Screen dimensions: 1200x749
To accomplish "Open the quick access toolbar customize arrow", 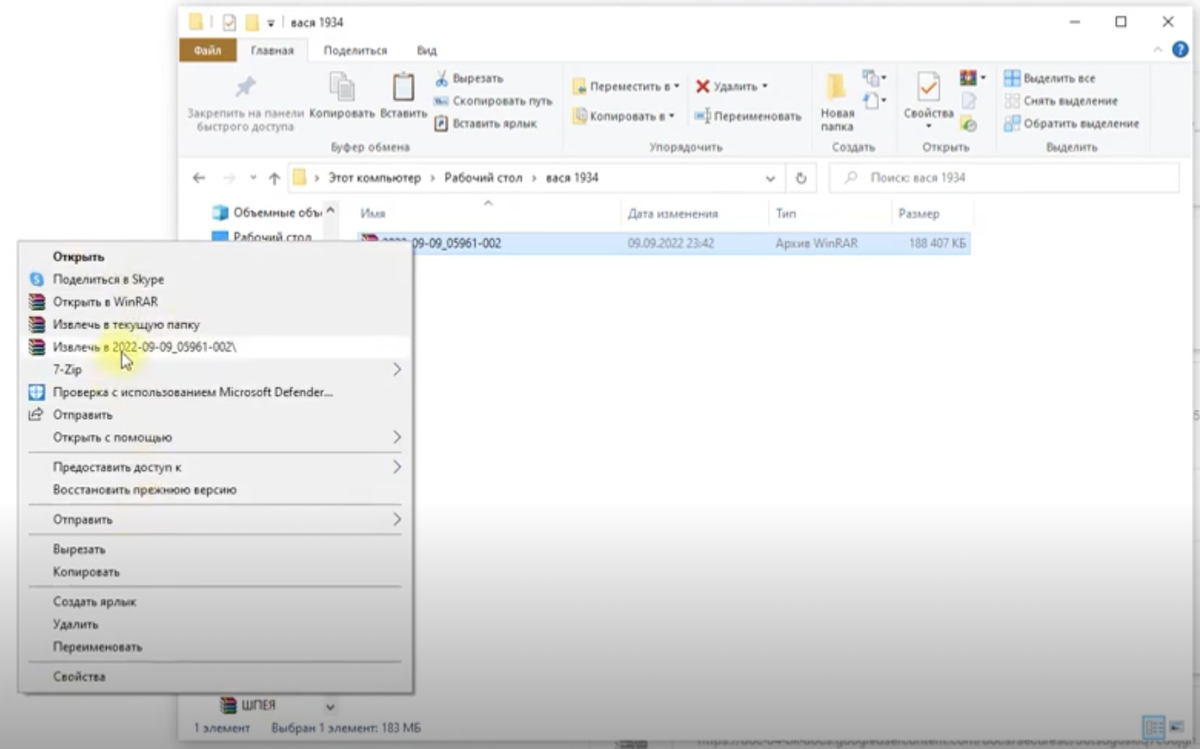I will pyautogui.click(x=271, y=22).
